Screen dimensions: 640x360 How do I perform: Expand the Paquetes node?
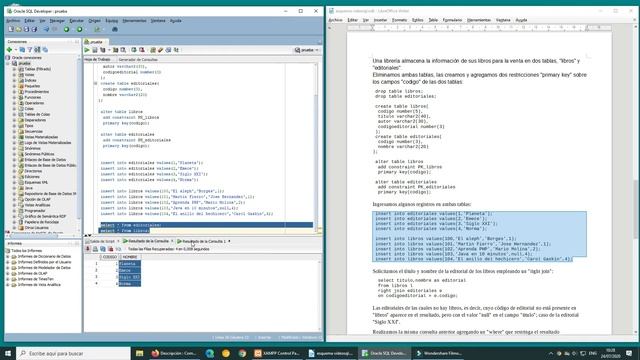tap(14, 87)
